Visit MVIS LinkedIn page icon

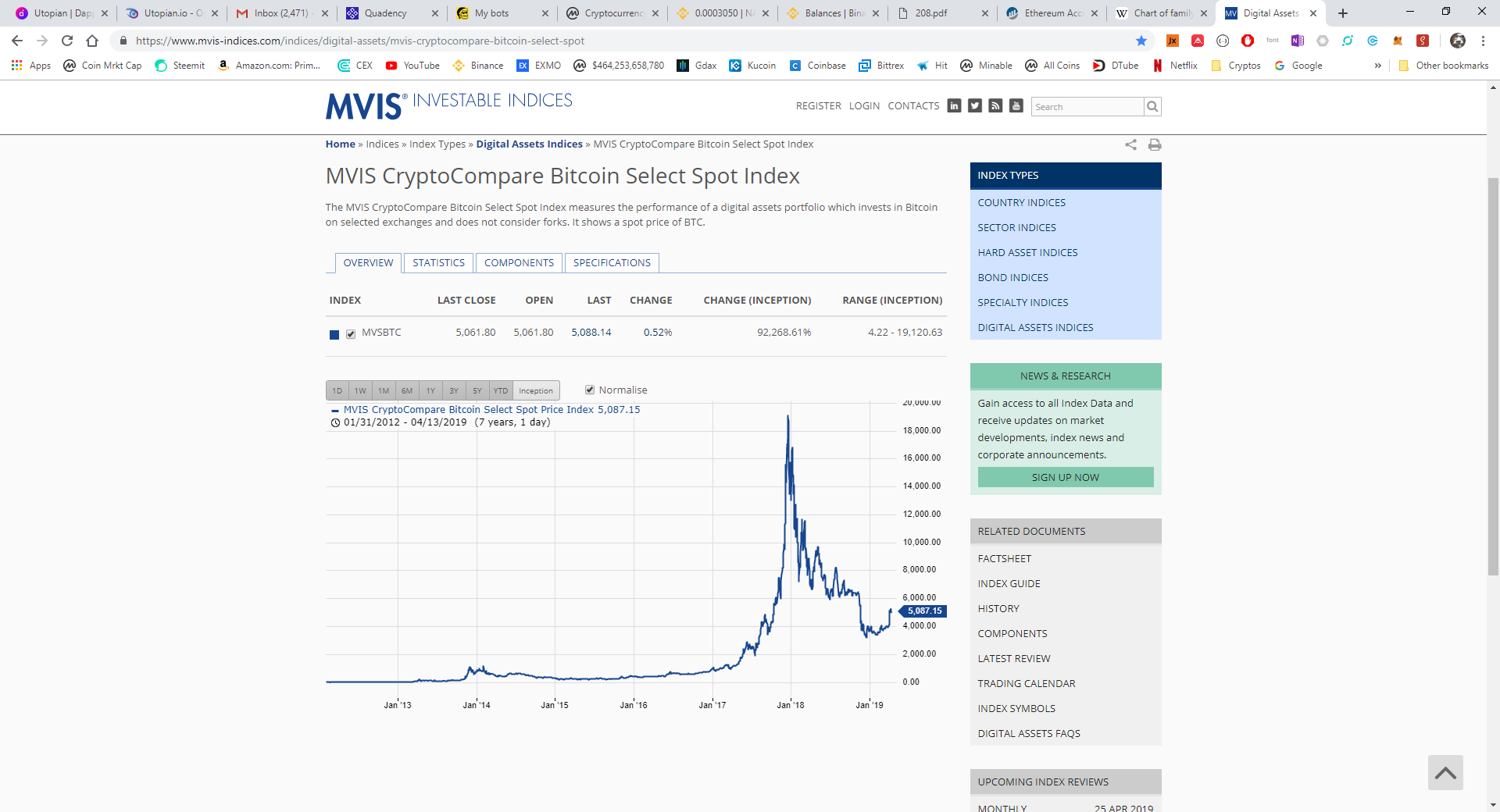[x=954, y=105]
